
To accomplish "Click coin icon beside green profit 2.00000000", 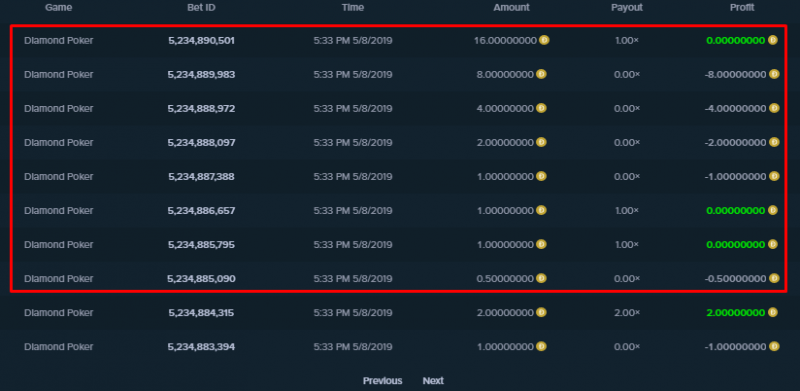I will coord(773,312).
